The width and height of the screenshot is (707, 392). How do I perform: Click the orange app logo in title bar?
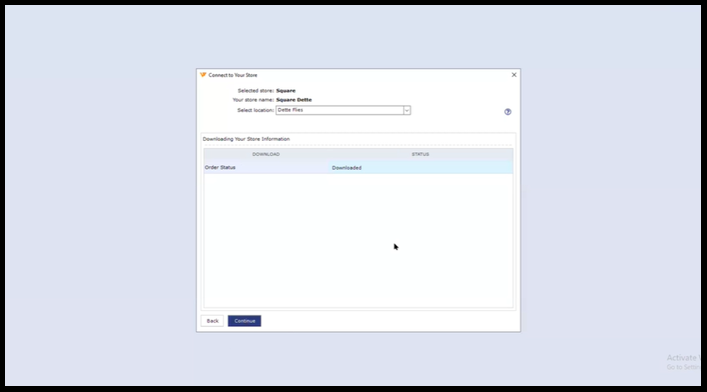point(203,75)
